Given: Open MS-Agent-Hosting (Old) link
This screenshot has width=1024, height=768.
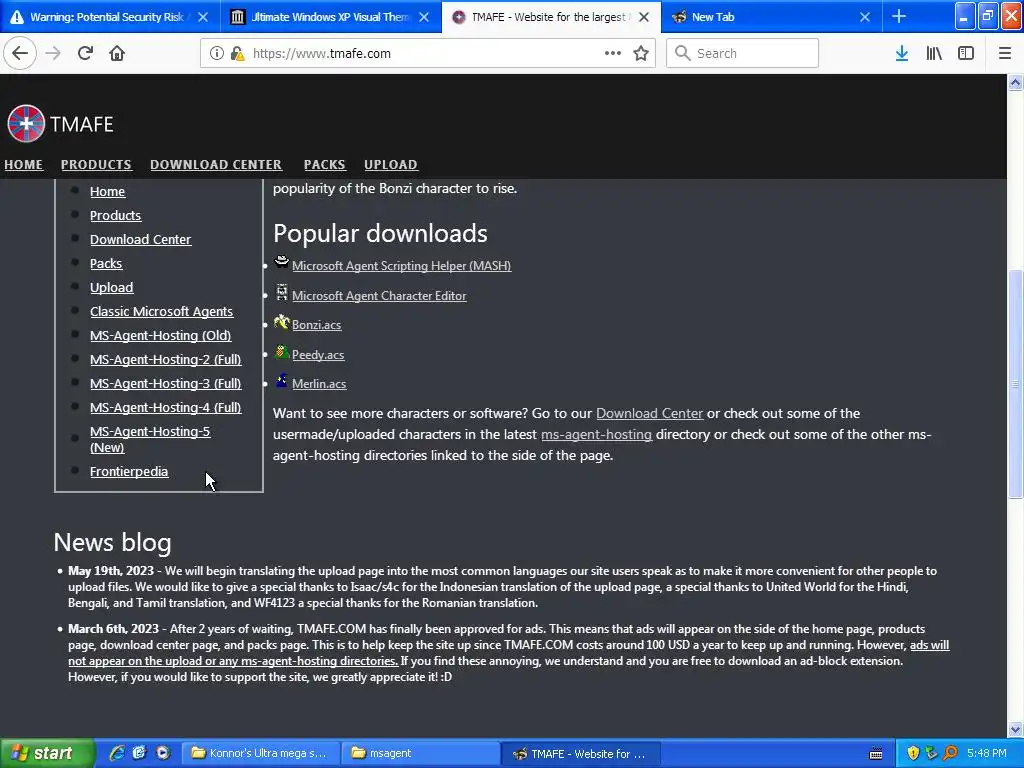Looking at the screenshot, I should [161, 336].
